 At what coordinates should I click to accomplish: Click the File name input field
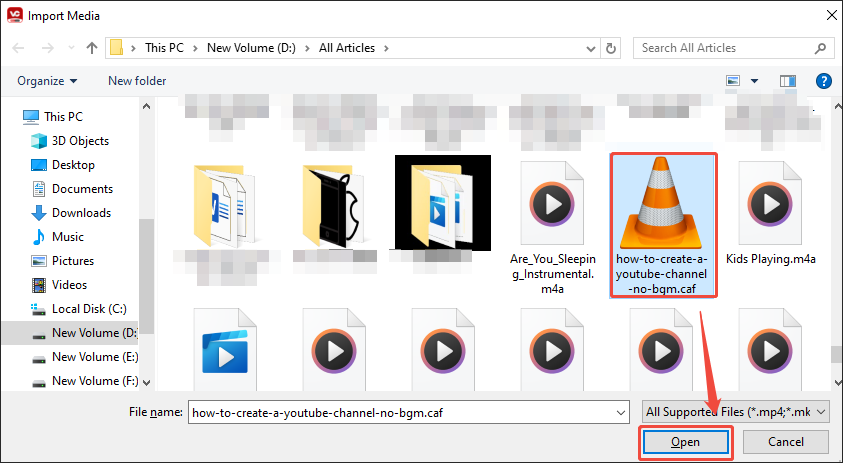click(408, 413)
